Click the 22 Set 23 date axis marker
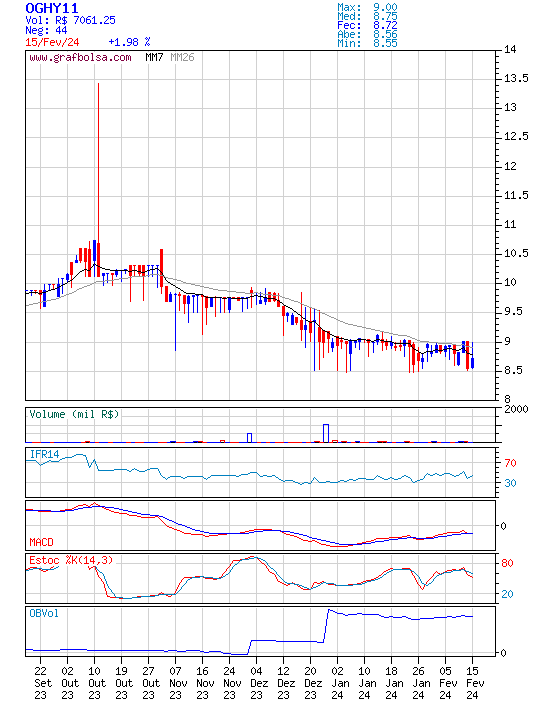This screenshot has height=720, width=545. tap(40, 683)
